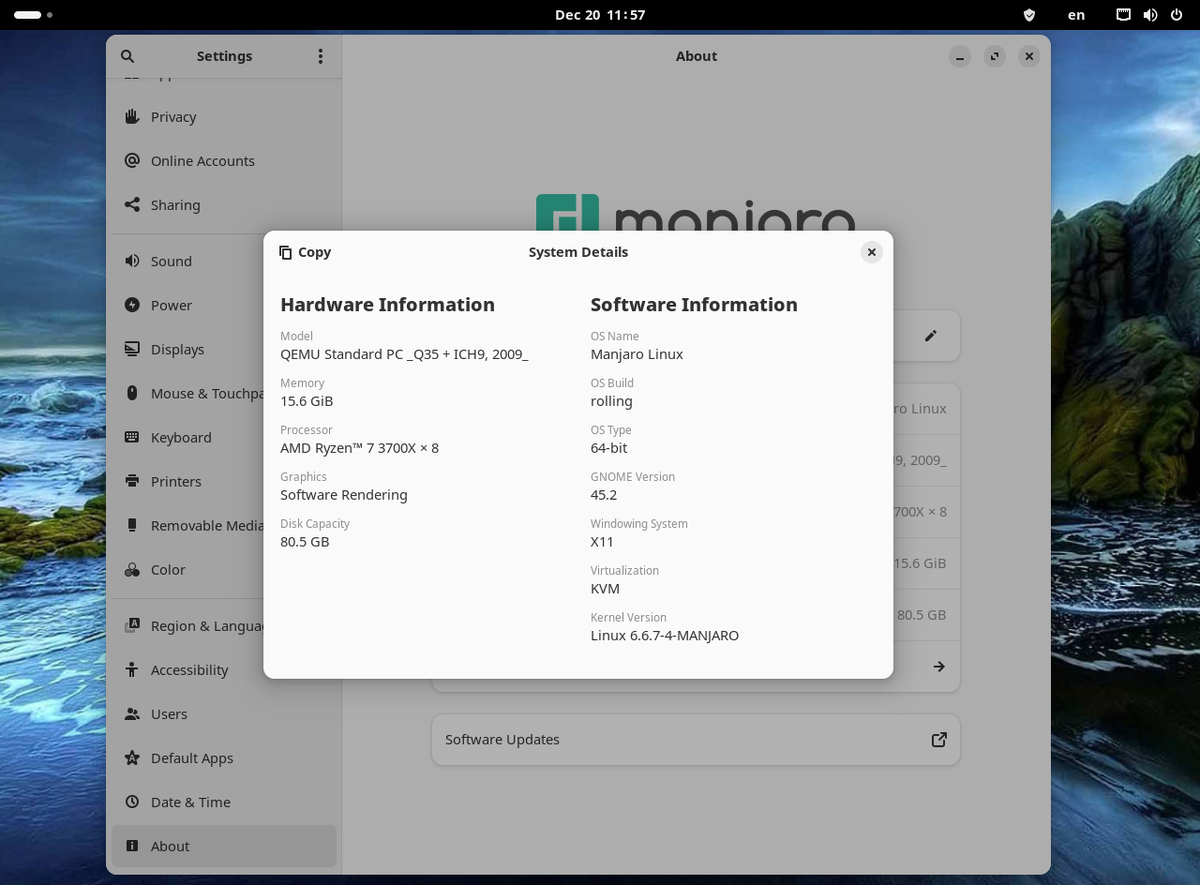The image size is (1200, 885).
Task: Click the Printers icon in sidebar
Action: [132, 481]
